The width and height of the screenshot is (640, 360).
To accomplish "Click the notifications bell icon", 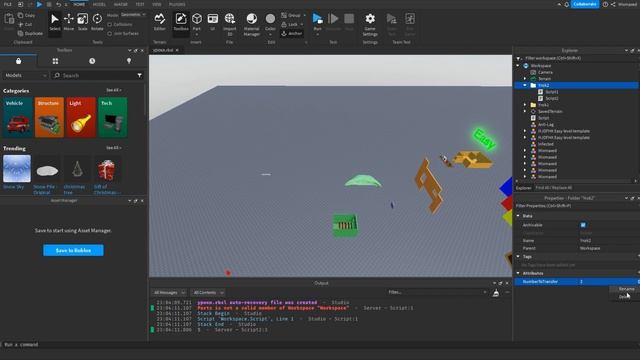I will coord(567,4).
